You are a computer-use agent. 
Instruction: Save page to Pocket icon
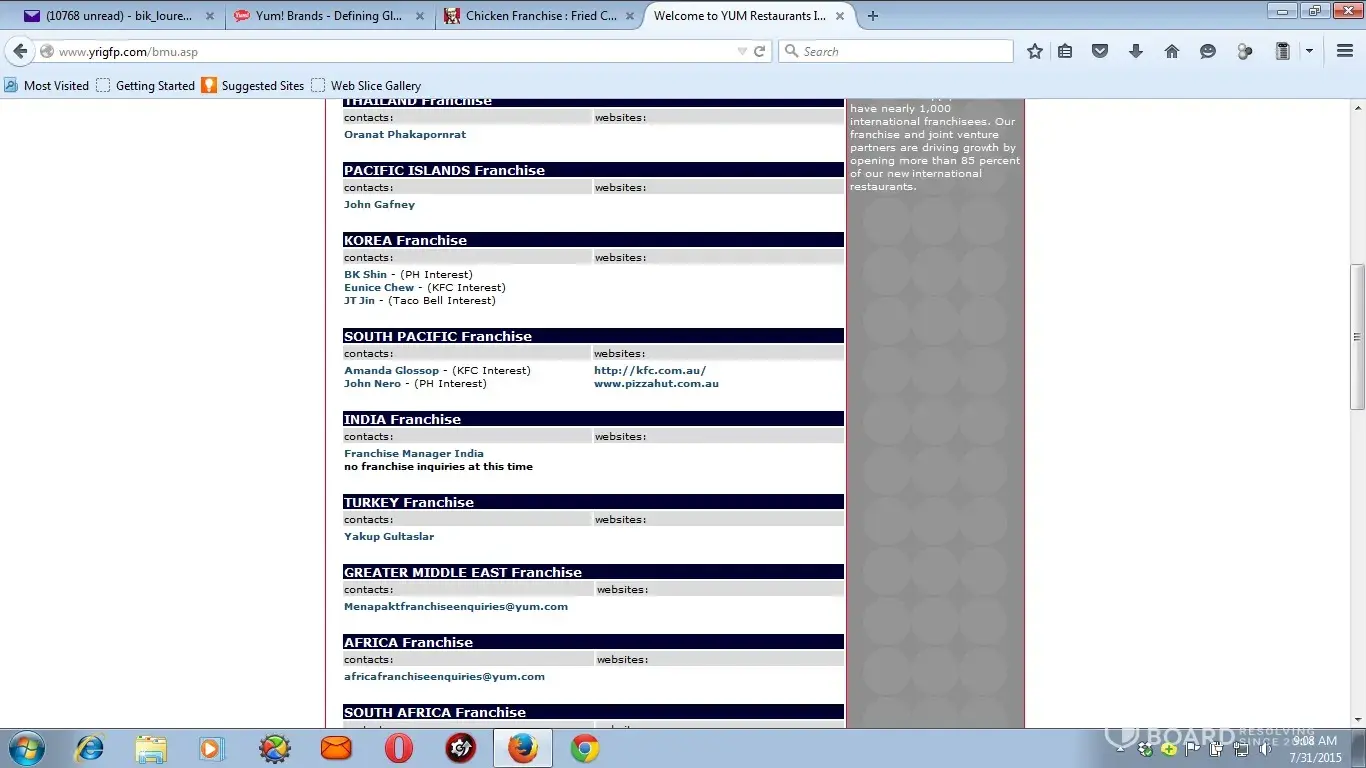[1100, 52]
